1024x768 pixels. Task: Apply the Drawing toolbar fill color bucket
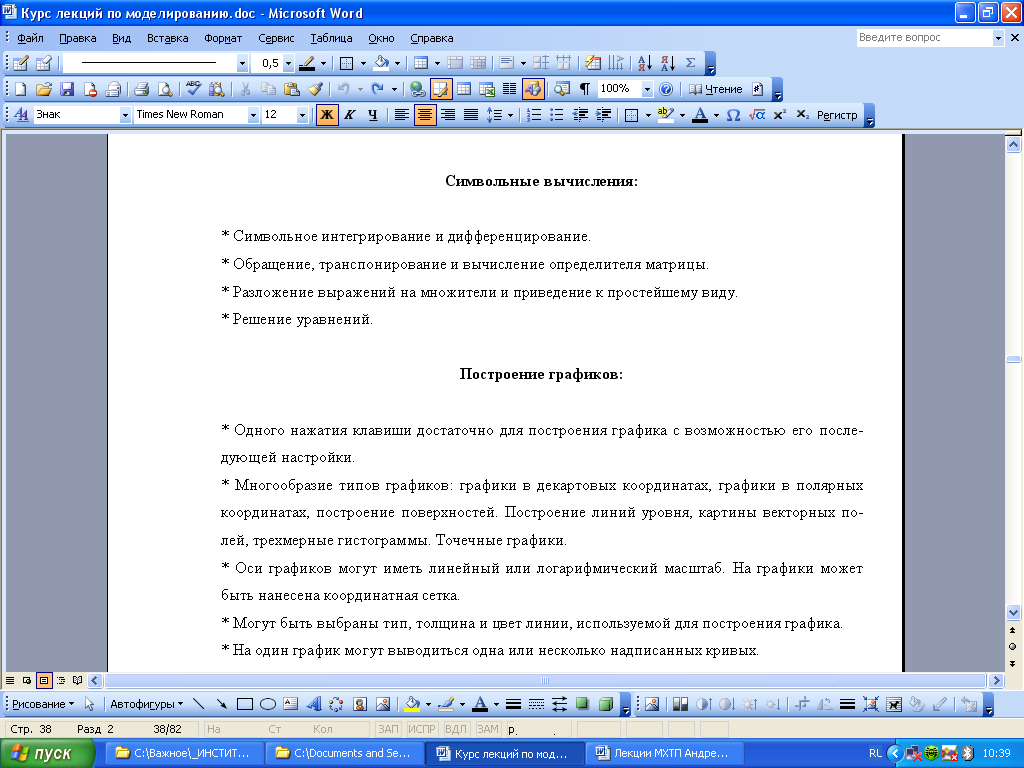click(x=412, y=704)
